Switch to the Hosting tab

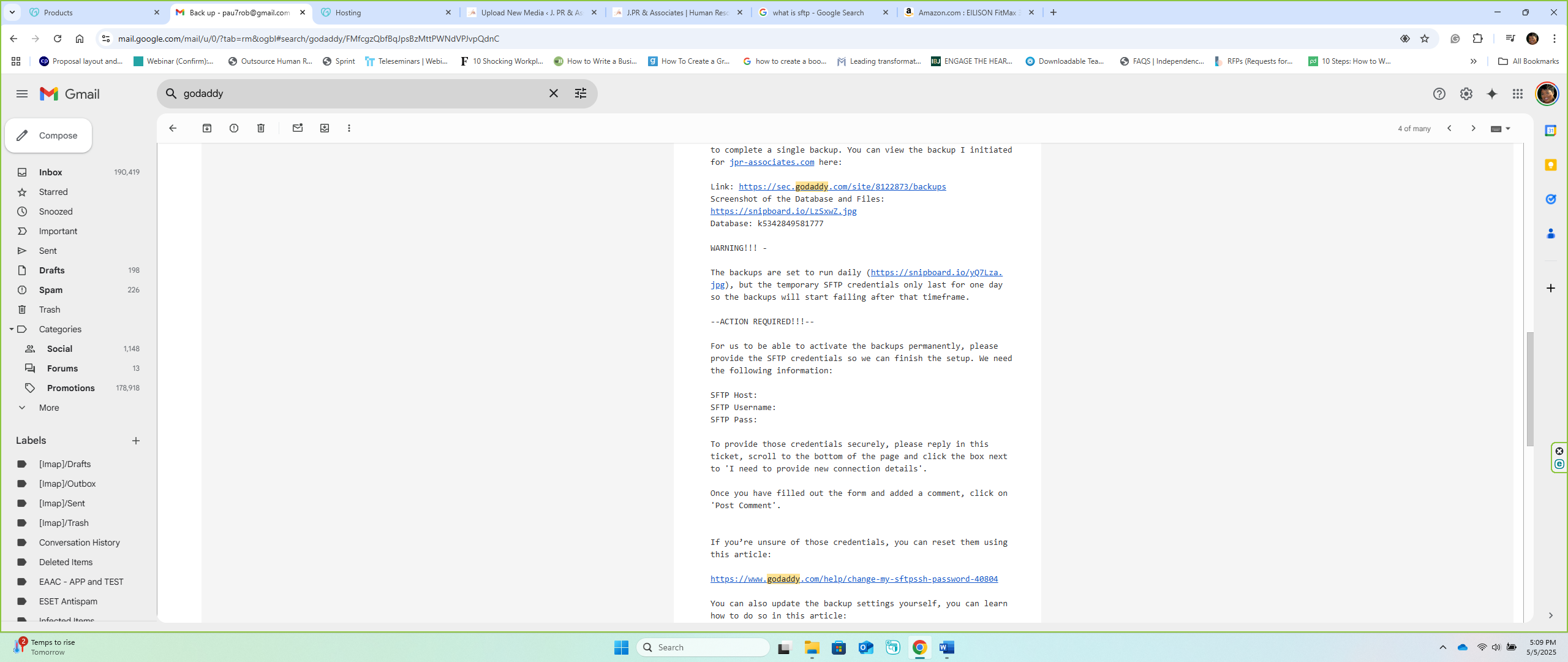(386, 12)
